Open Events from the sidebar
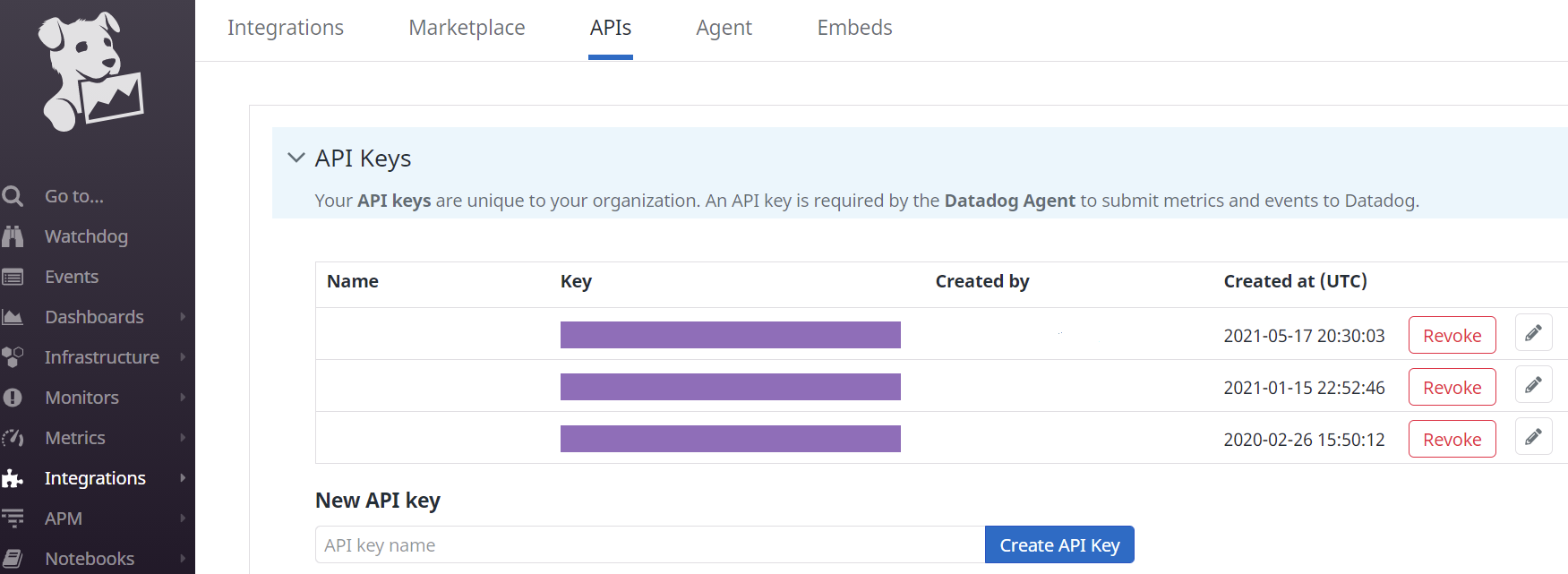The image size is (1568, 574). click(x=72, y=277)
